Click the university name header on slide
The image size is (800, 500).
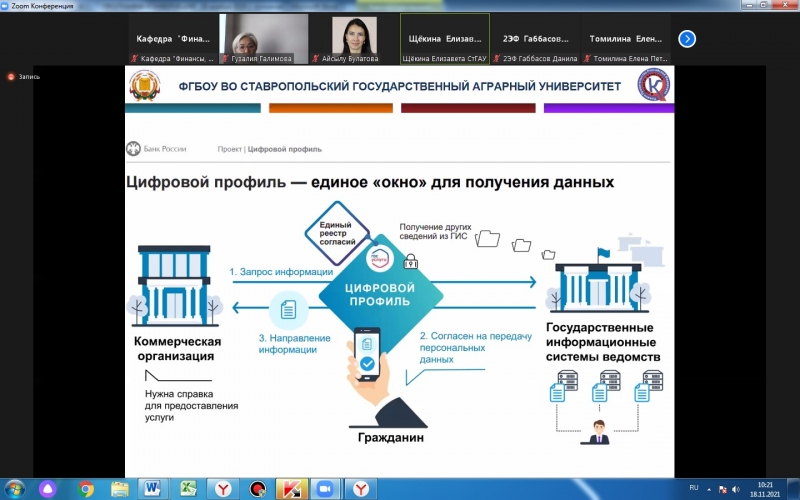[x=399, y=86]
